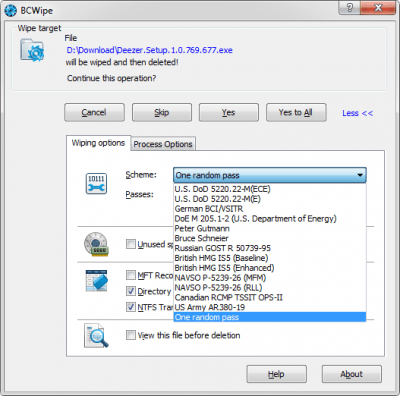Collapse the Scheme combo box arrow
Viewport: 400px width, 396px height.
(x=360, y=175)
